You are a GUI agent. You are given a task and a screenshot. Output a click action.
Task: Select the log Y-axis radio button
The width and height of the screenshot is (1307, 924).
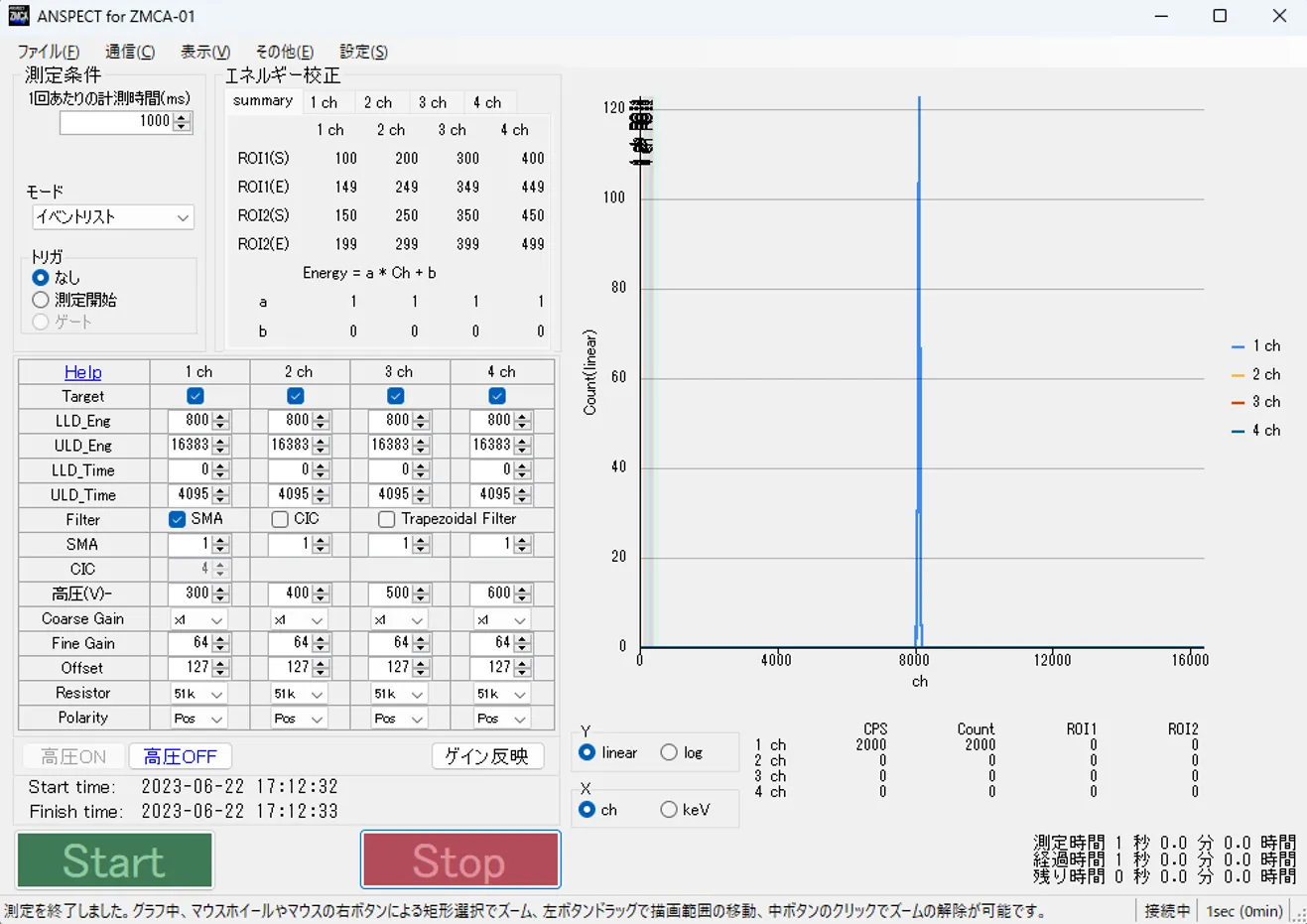coord(669,752)
